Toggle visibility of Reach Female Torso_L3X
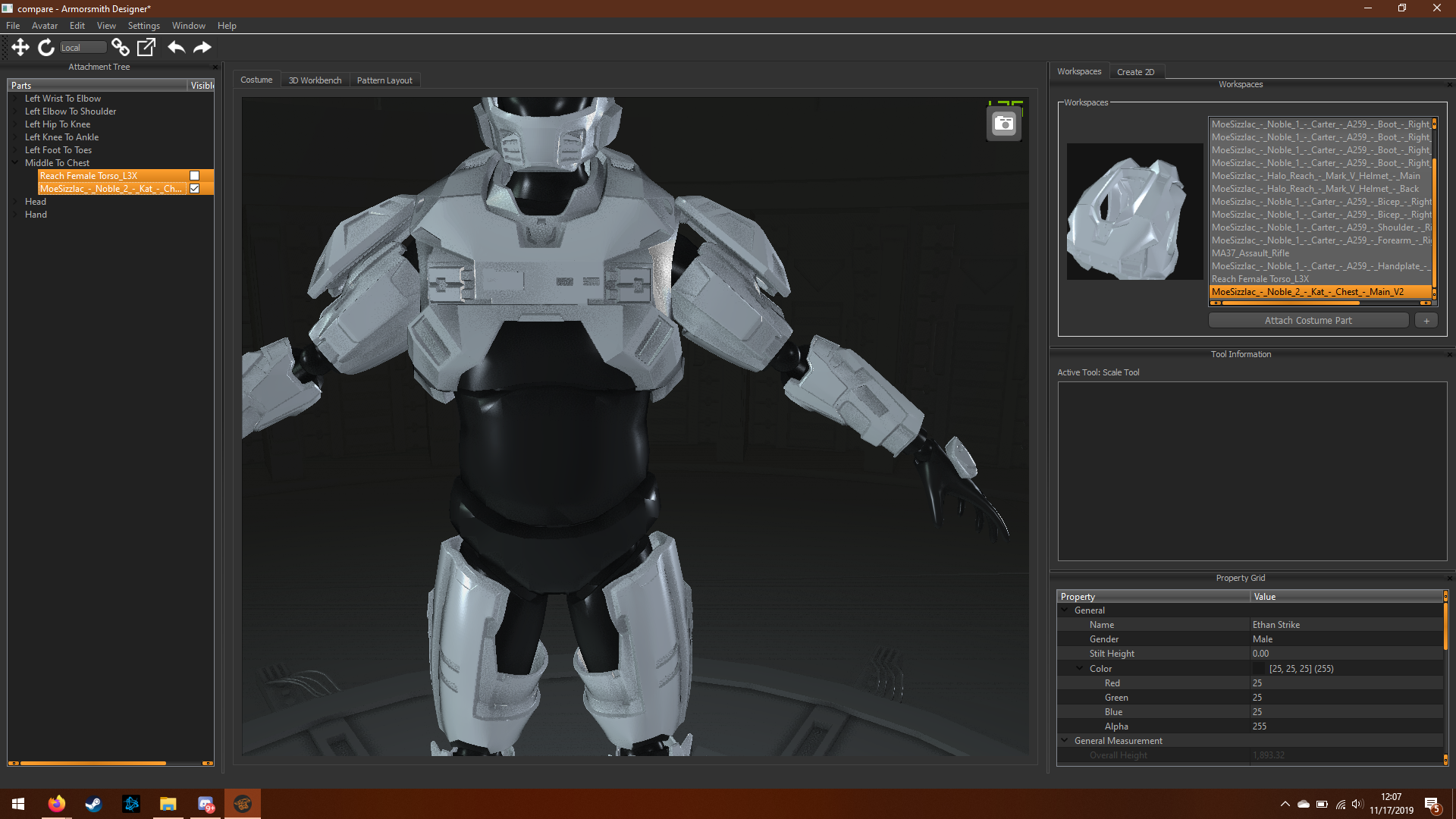1456x819 pixels. (x=194, y=176)
